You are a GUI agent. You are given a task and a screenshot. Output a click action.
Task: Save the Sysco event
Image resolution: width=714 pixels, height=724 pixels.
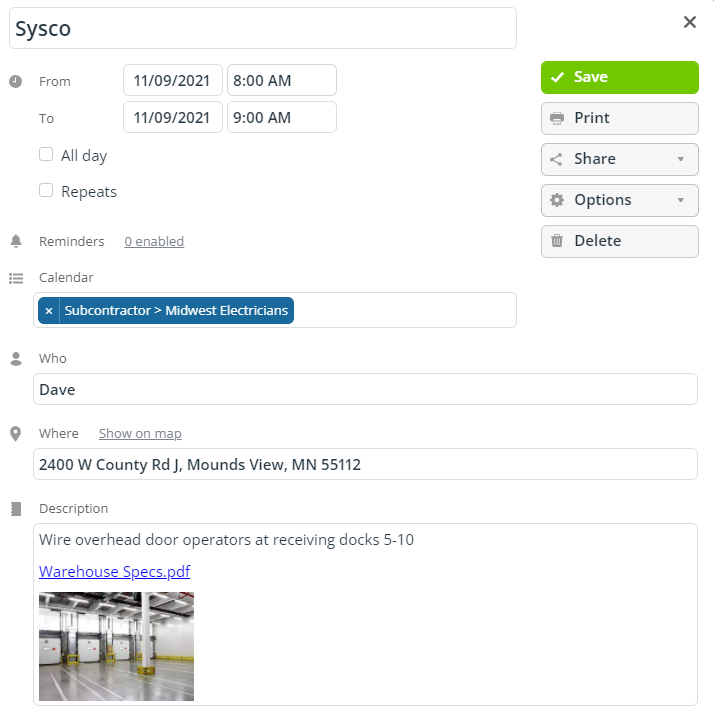click(620, 78)
